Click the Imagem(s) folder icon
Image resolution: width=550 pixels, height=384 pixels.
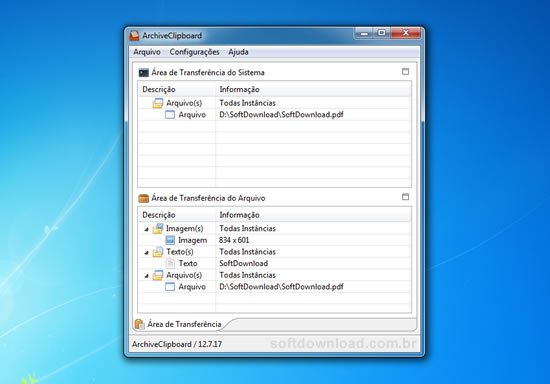158,229
